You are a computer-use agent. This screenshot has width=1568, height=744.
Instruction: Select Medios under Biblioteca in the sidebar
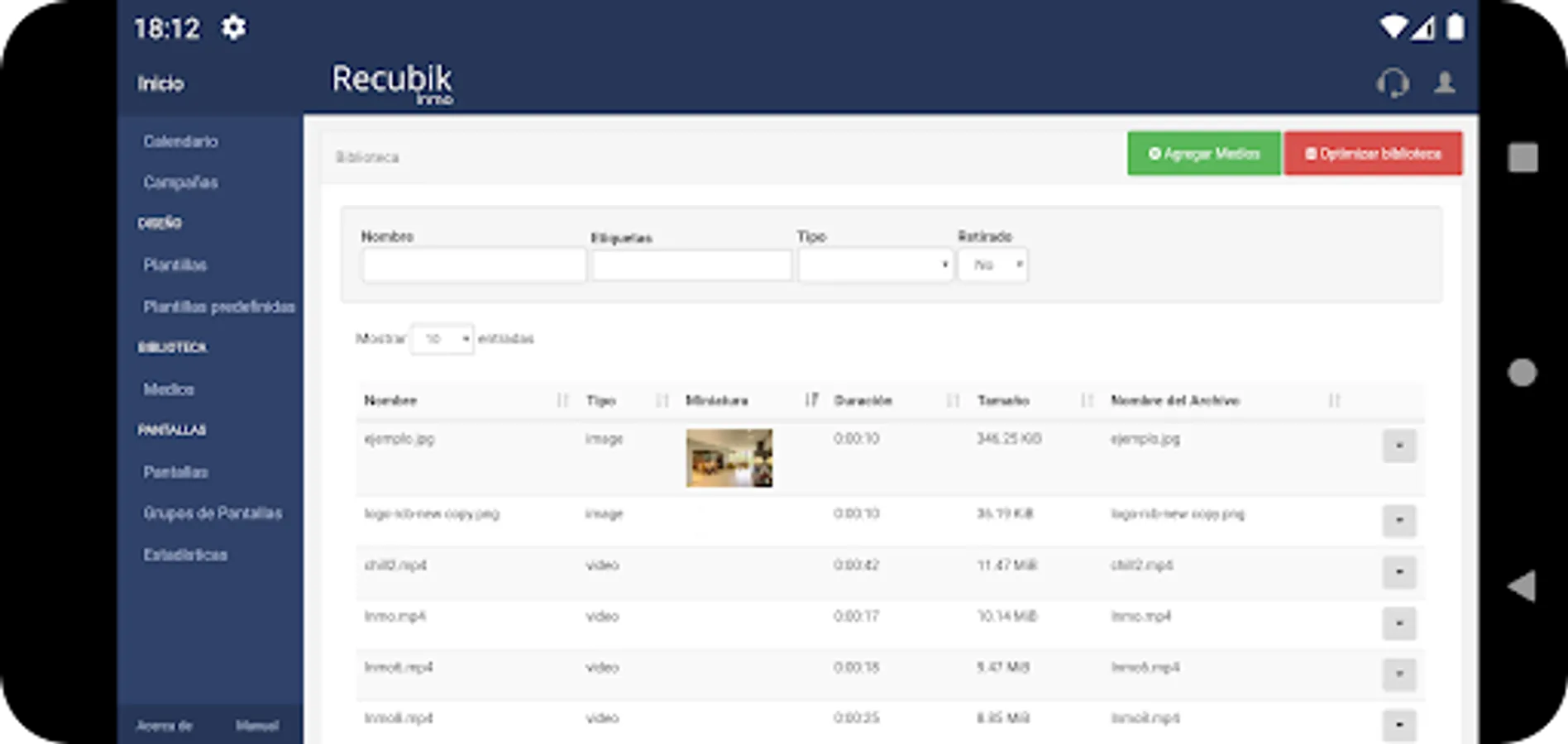[x=169, y=389]
